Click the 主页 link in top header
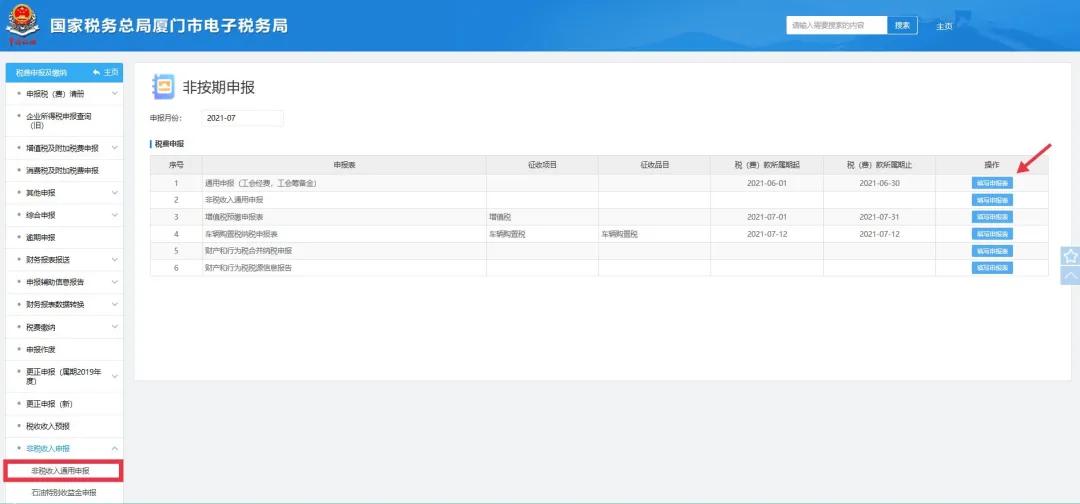The width and height of the screenshot is (1080, 504). click(943, 26)
